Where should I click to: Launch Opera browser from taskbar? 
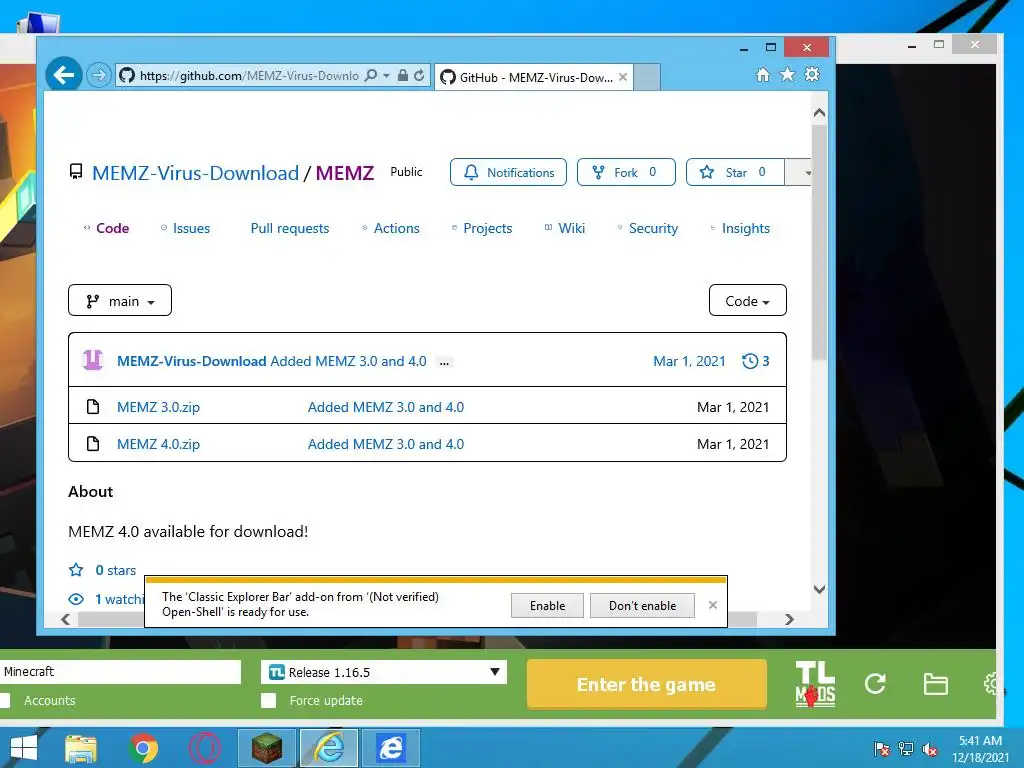pos(205,748)
